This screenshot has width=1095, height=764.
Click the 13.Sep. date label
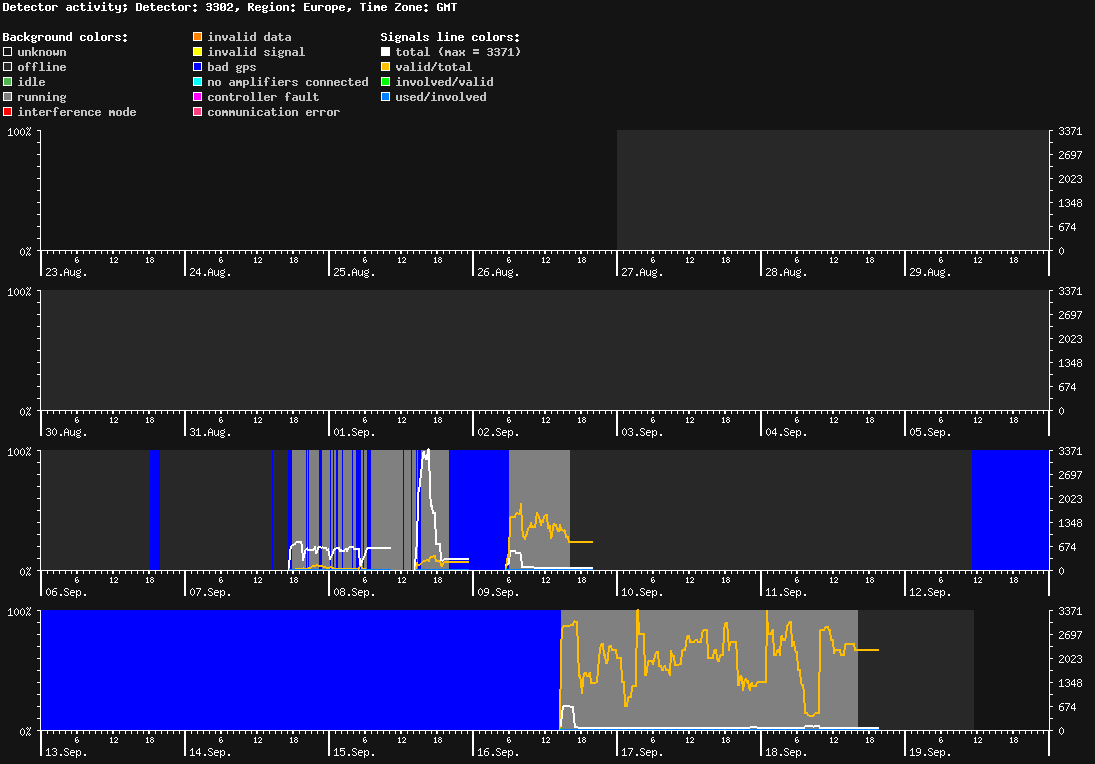pyautogui.click(x=66, y=752)
